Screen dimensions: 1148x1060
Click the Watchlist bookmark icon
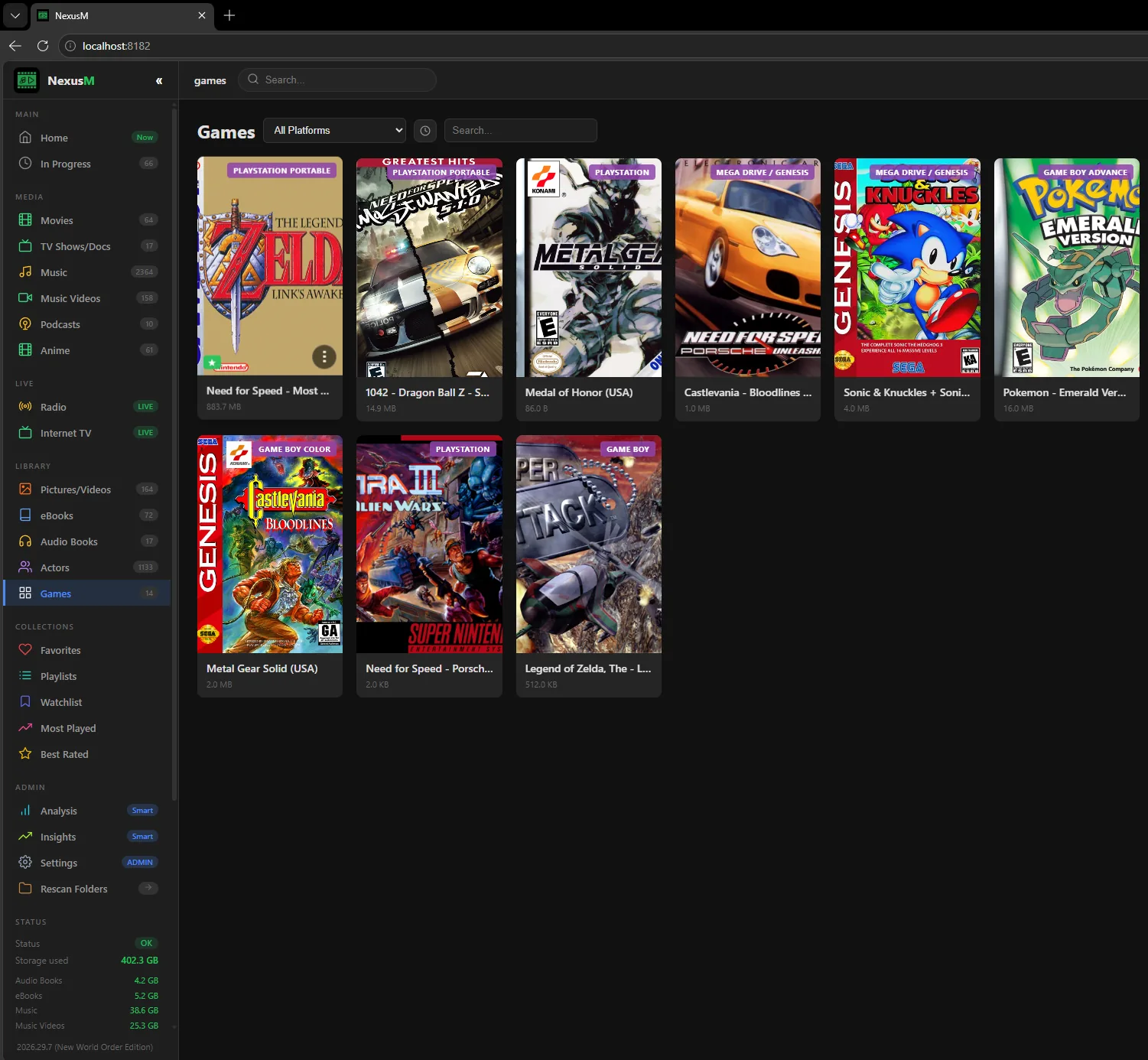25,702
